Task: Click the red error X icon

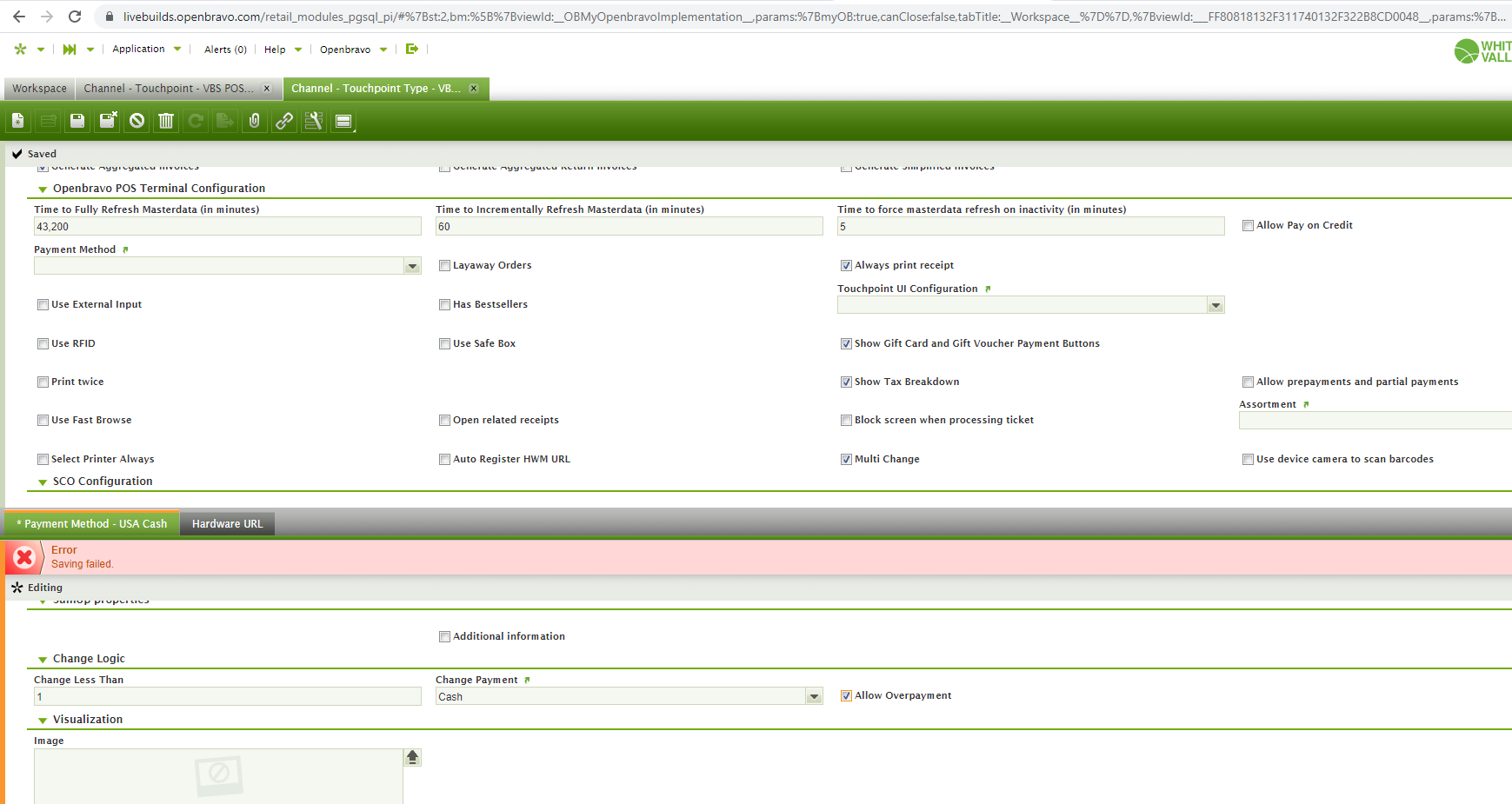Action: [x=24, y=557]
